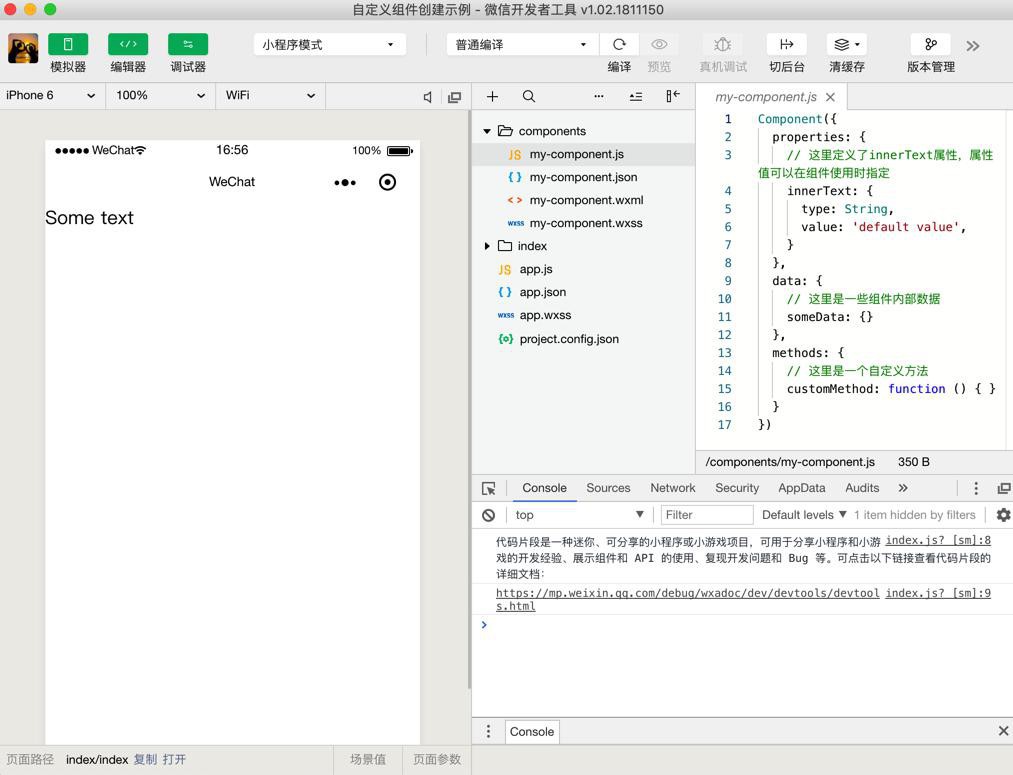
Task: Switch to the Security tab
Action: [x=736, y=488]
